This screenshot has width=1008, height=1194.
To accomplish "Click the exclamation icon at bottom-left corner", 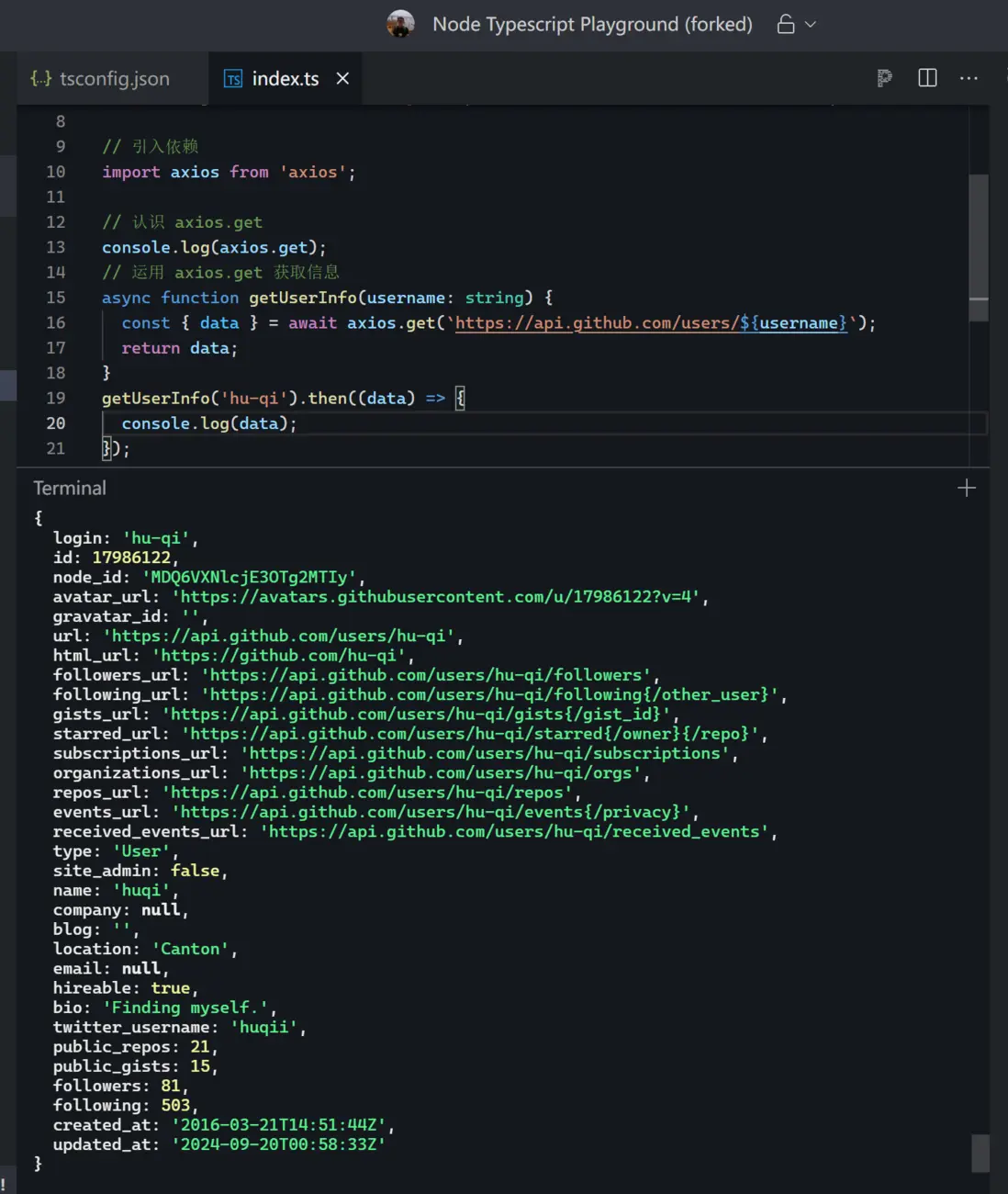I will (x=4, y=1184).
